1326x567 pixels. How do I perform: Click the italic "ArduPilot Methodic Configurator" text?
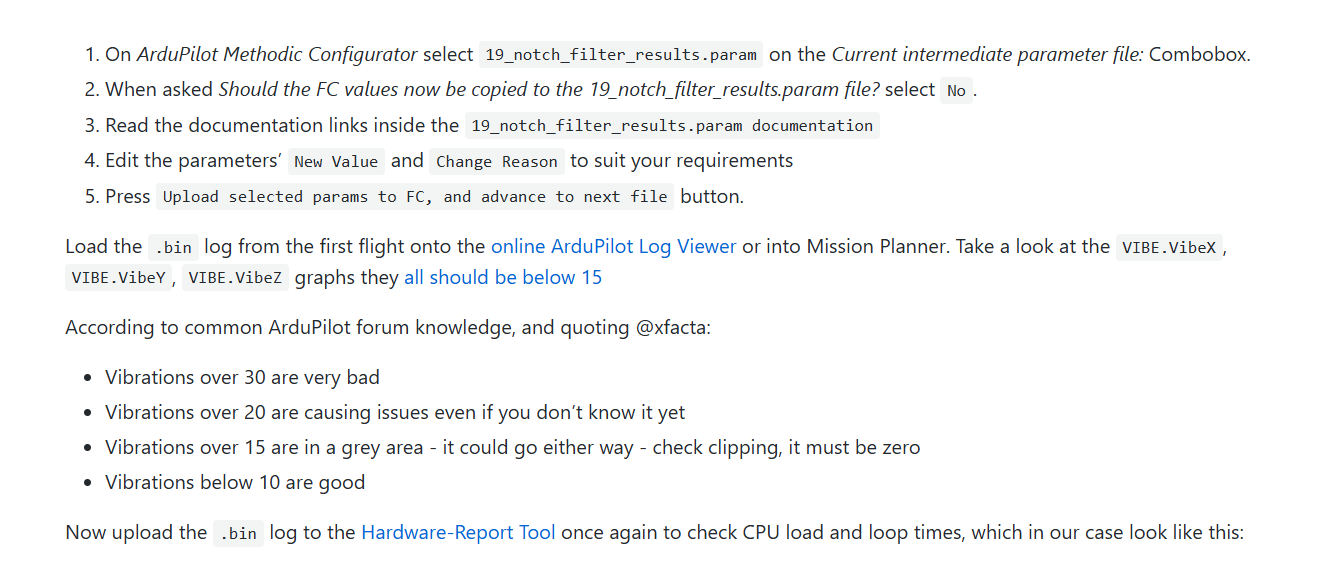[277, 55]
